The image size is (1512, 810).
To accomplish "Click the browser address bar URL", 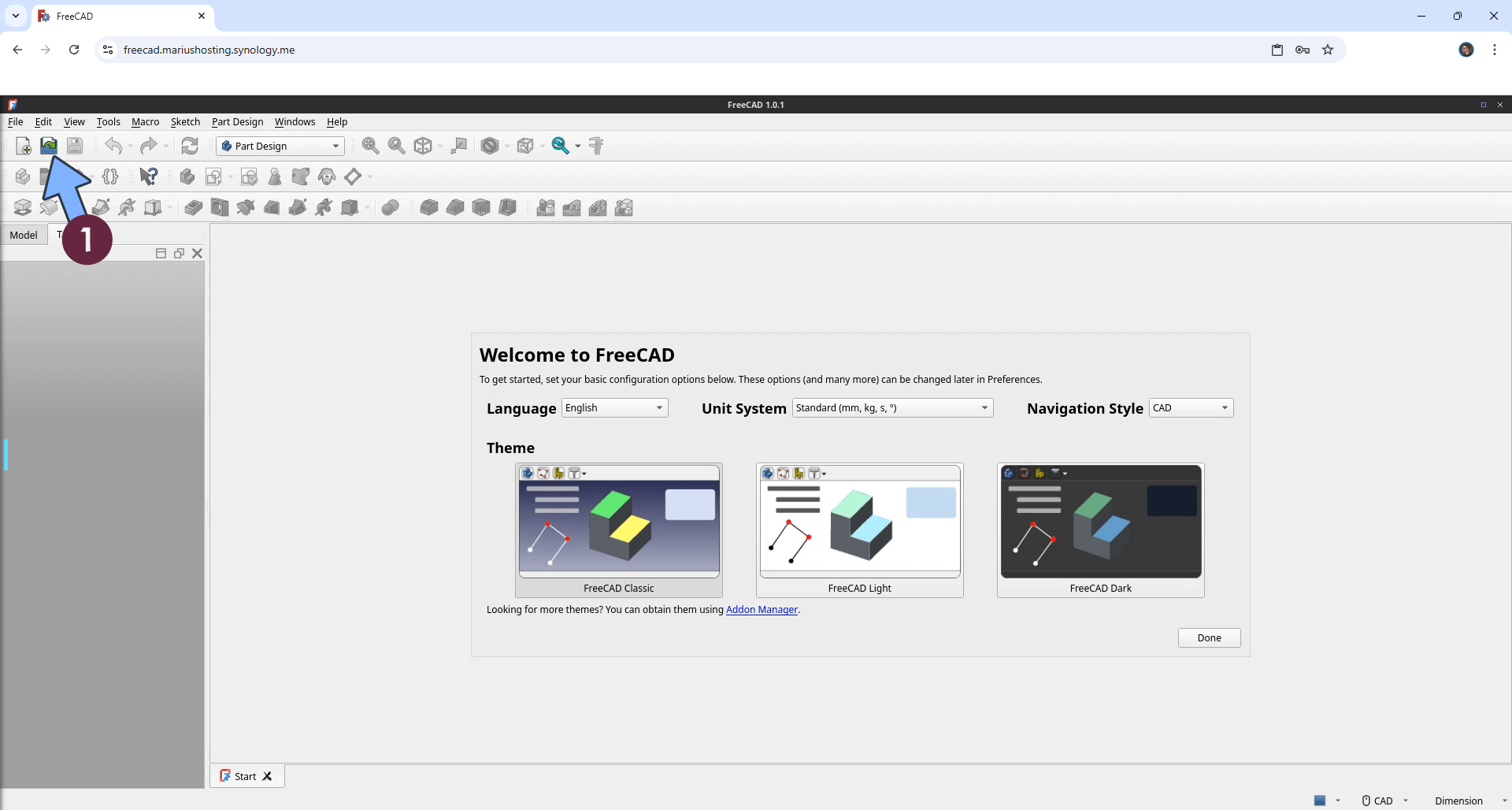I will (x=209, y=50).
